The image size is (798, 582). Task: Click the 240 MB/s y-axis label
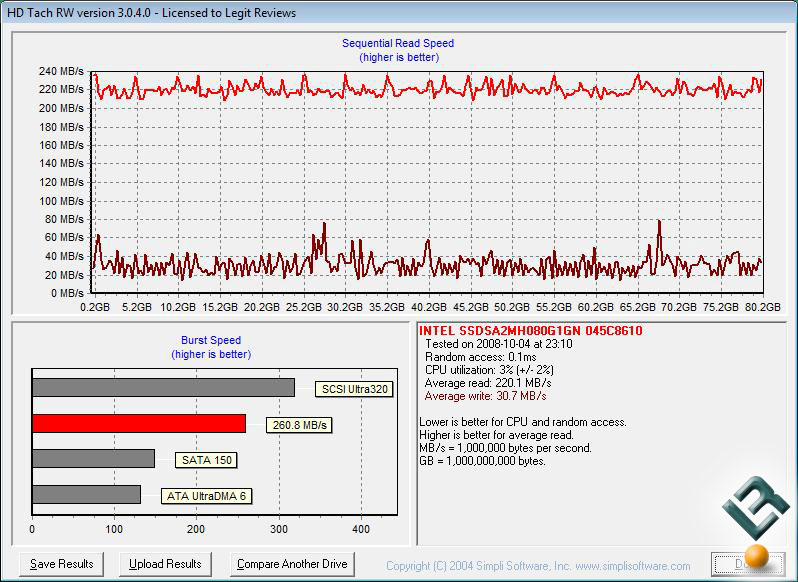(x=61, y=71)
